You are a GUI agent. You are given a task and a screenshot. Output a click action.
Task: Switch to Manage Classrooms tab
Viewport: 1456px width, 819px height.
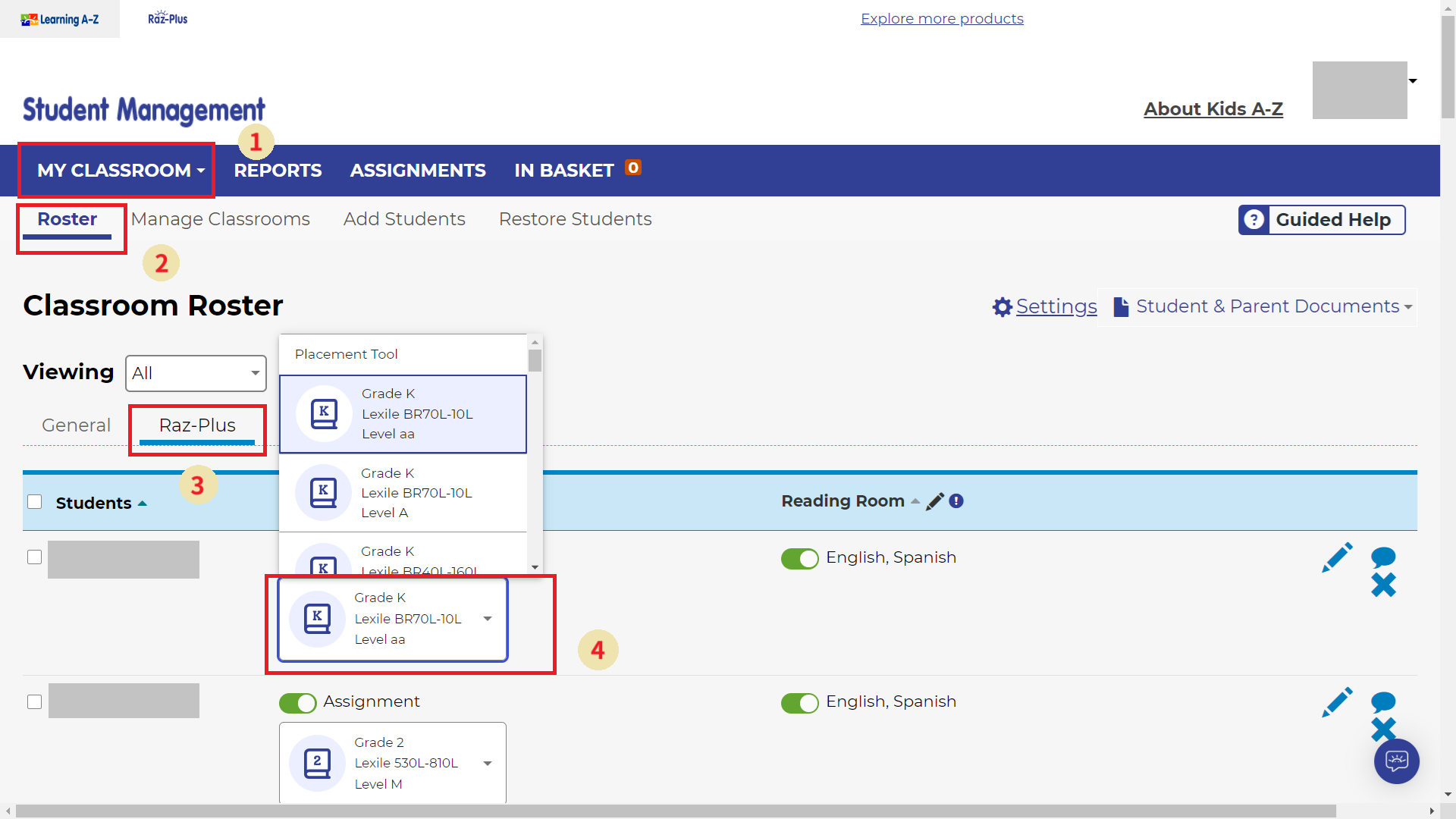[221, 219]
